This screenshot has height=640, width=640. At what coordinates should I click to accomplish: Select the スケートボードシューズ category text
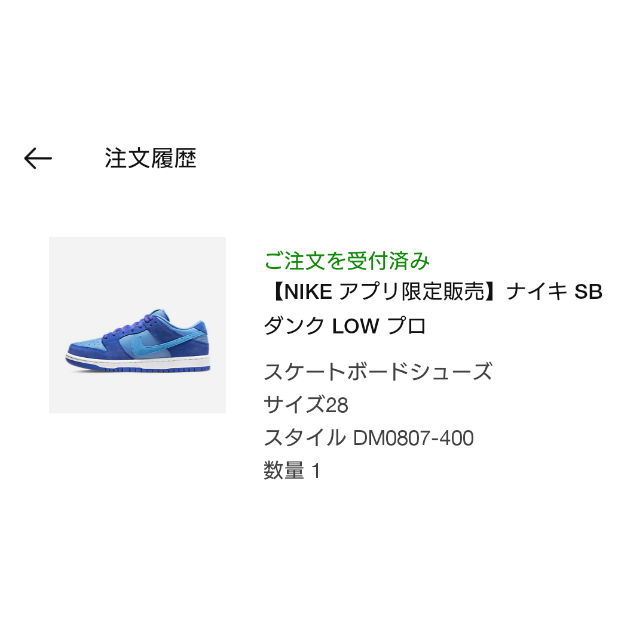click(x=378, y=372)
